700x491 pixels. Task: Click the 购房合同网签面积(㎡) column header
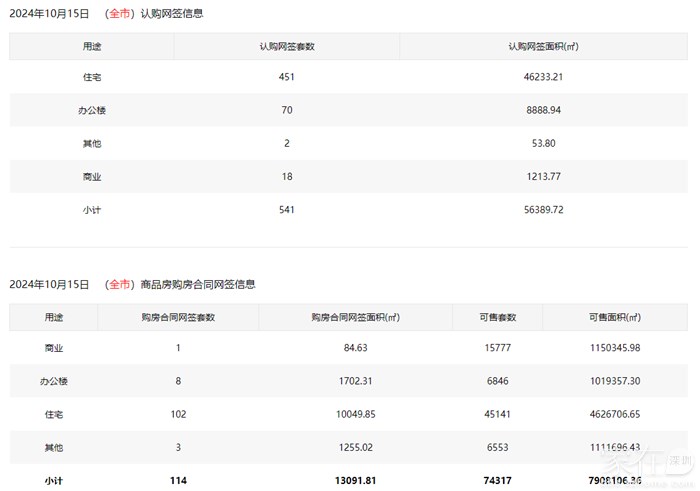tap(355, 317)
